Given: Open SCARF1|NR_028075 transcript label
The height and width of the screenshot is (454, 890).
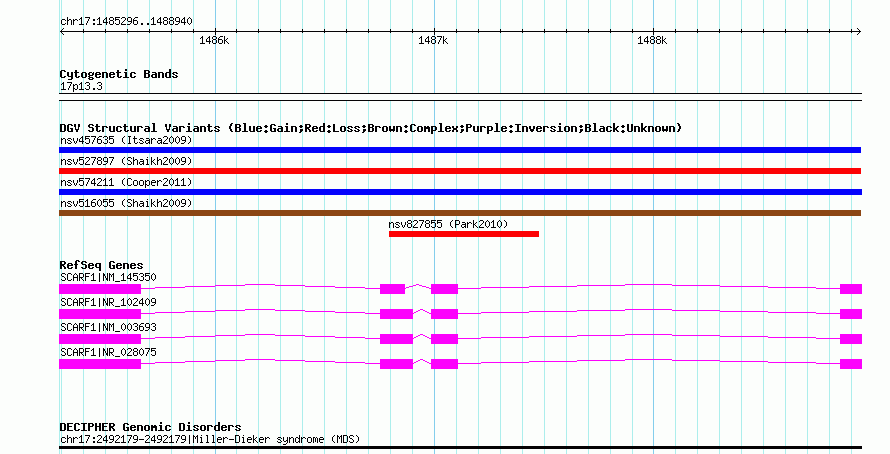Looking at the screenshot, I should (x=108, y=352).
